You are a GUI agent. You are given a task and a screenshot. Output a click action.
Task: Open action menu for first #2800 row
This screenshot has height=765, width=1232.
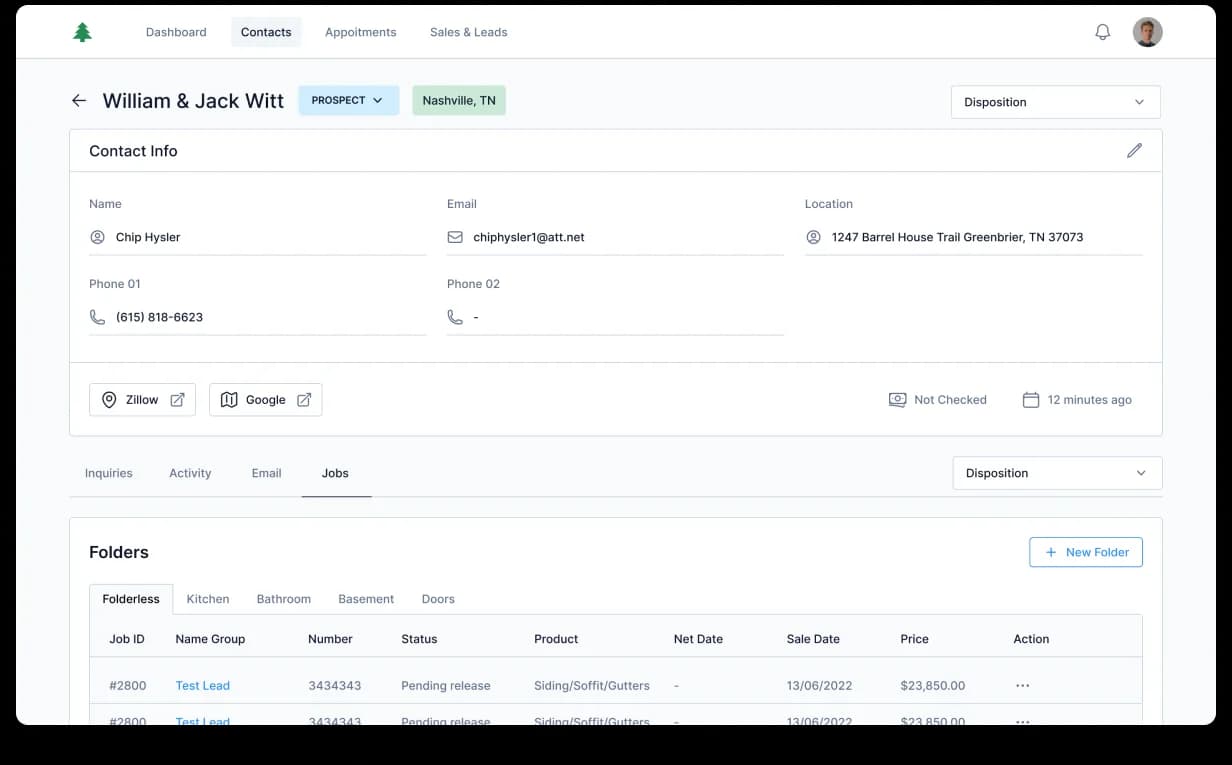coord(1022,686)
